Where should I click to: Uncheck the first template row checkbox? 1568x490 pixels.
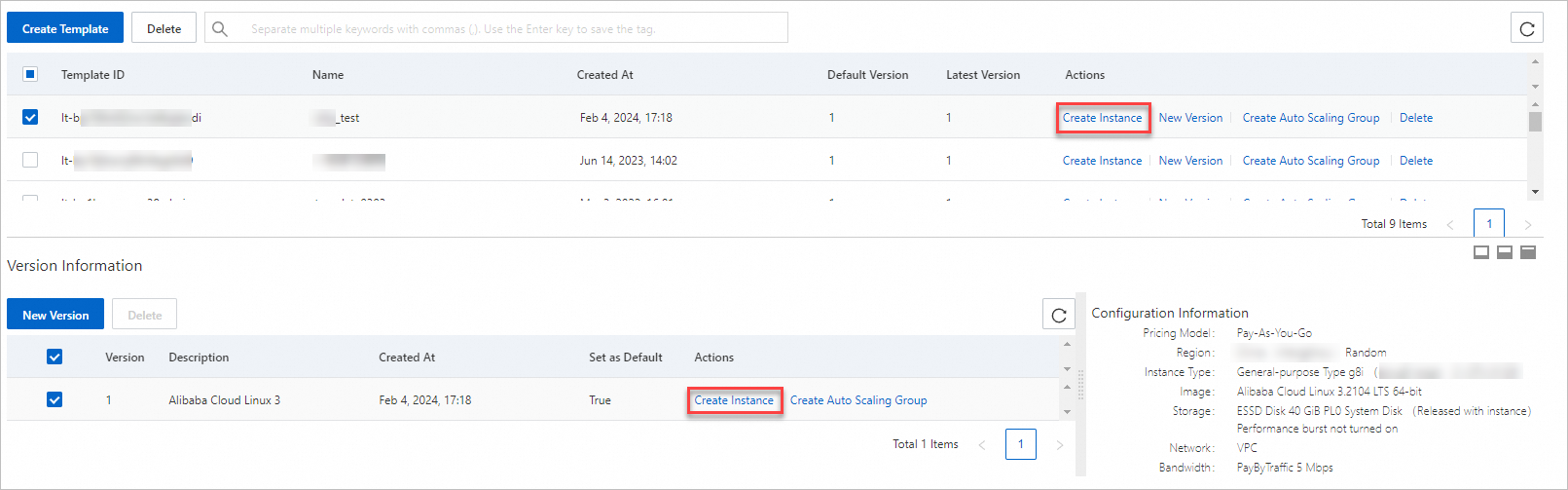point(30,117)
